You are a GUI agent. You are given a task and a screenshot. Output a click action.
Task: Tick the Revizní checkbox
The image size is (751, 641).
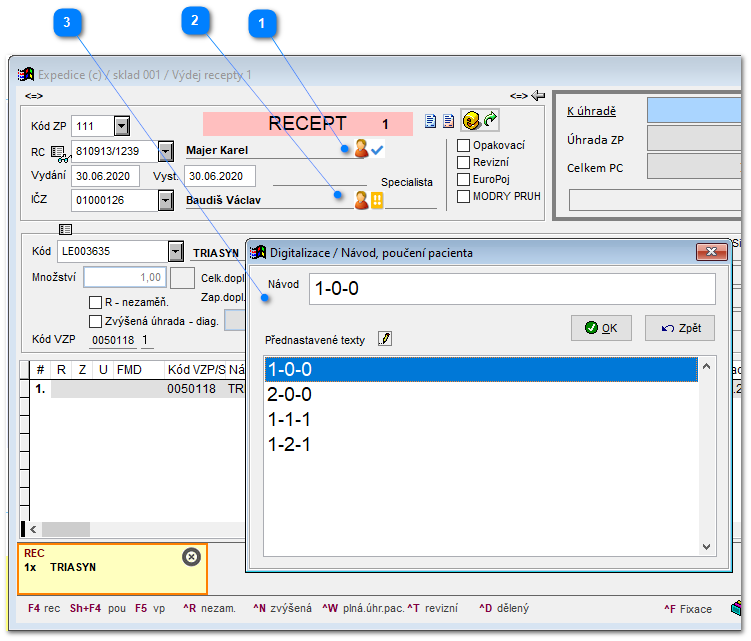[463, 162]
